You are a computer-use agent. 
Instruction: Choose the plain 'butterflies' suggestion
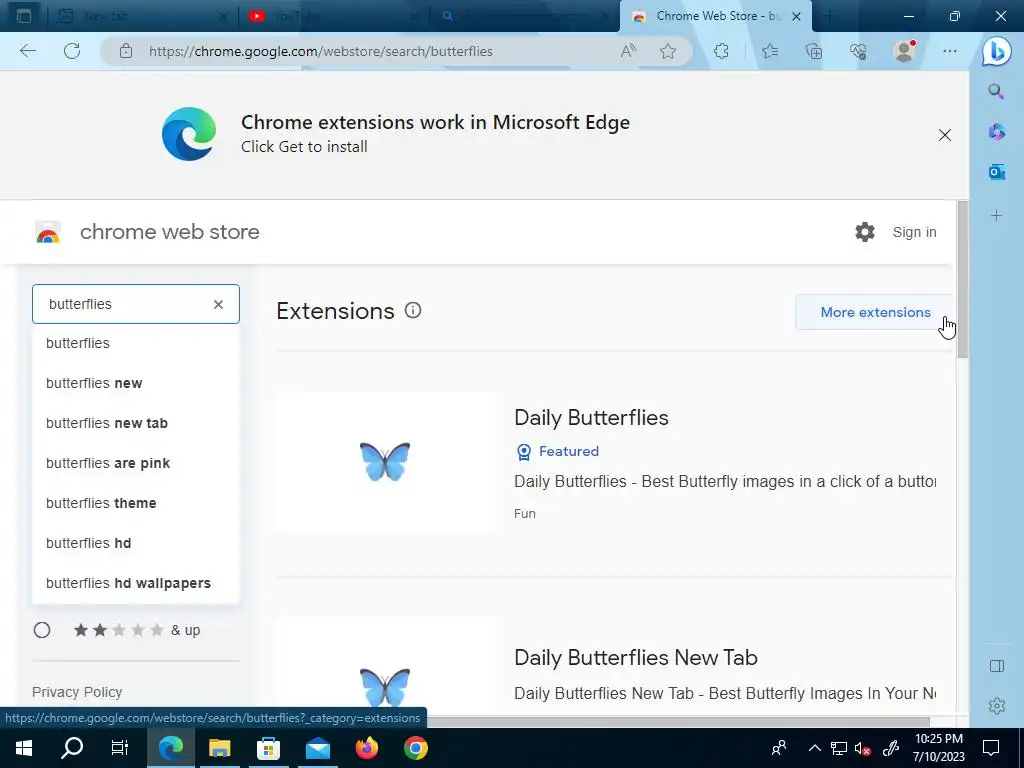click(136, 344)
